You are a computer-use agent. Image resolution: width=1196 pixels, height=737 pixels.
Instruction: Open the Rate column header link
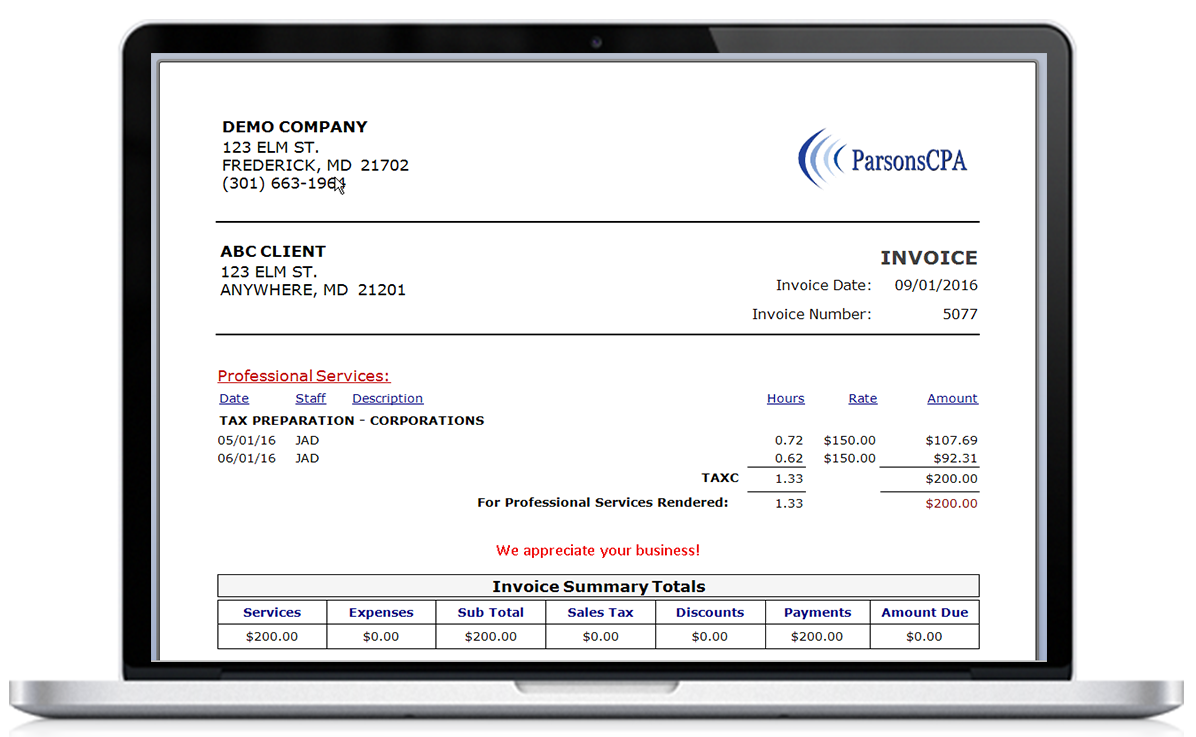(862, 398)
